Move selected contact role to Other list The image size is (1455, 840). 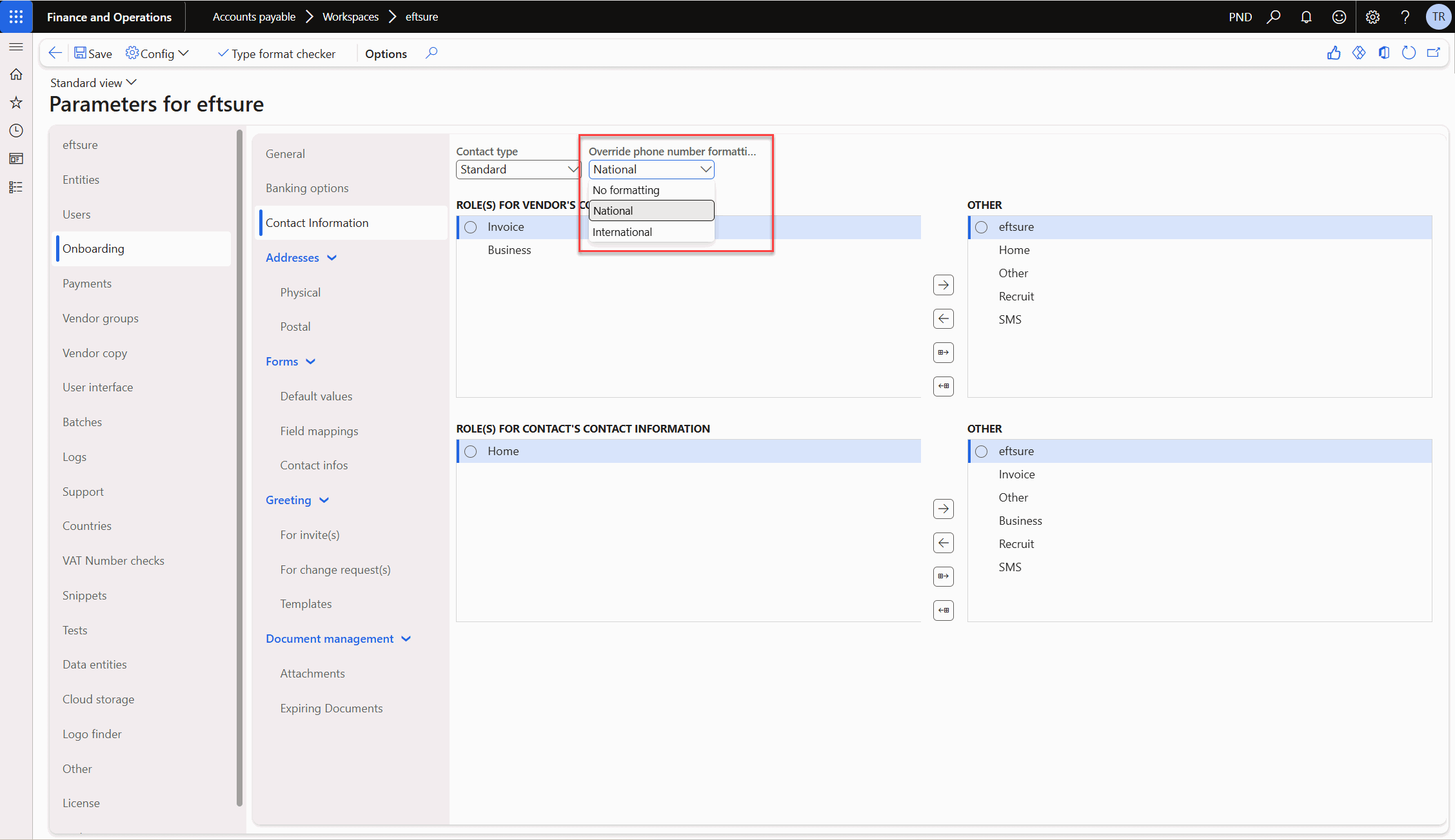pyautogui.click(x=944, y=509)
